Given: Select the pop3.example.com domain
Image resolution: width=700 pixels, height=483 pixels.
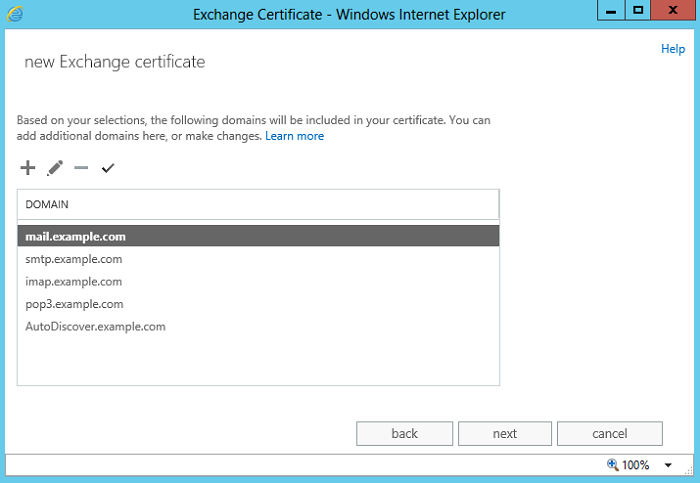Looking at the screenshot, I should click(258, 304).
